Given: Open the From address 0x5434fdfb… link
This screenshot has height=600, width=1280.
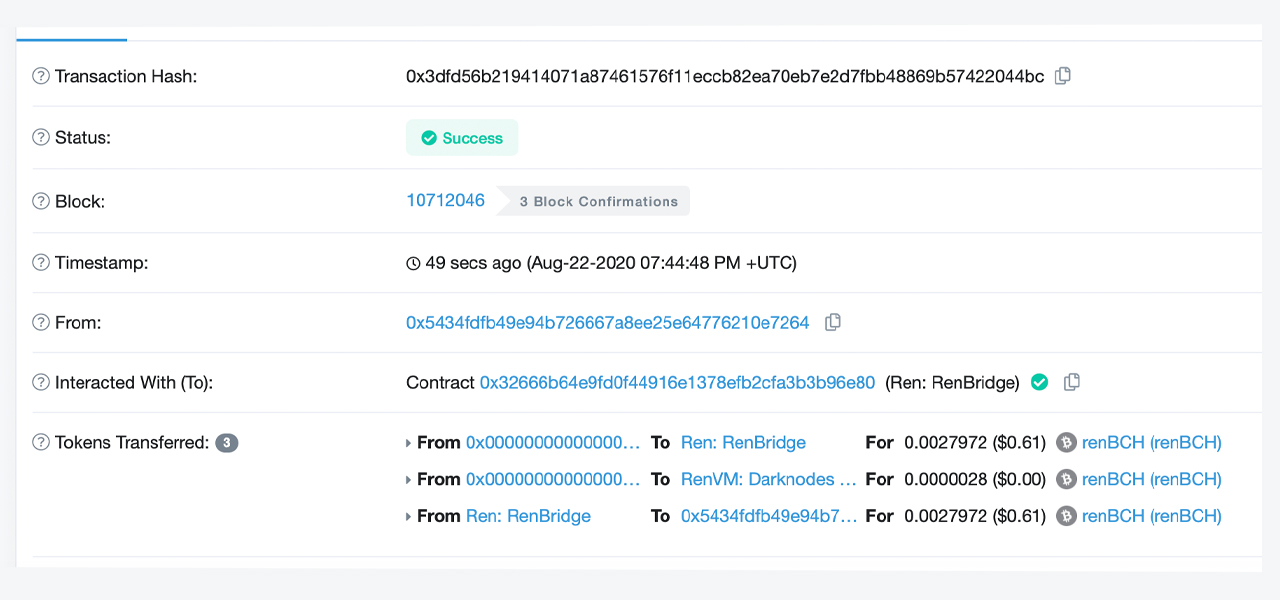Looking at the screenshot, I should [607, 322].
